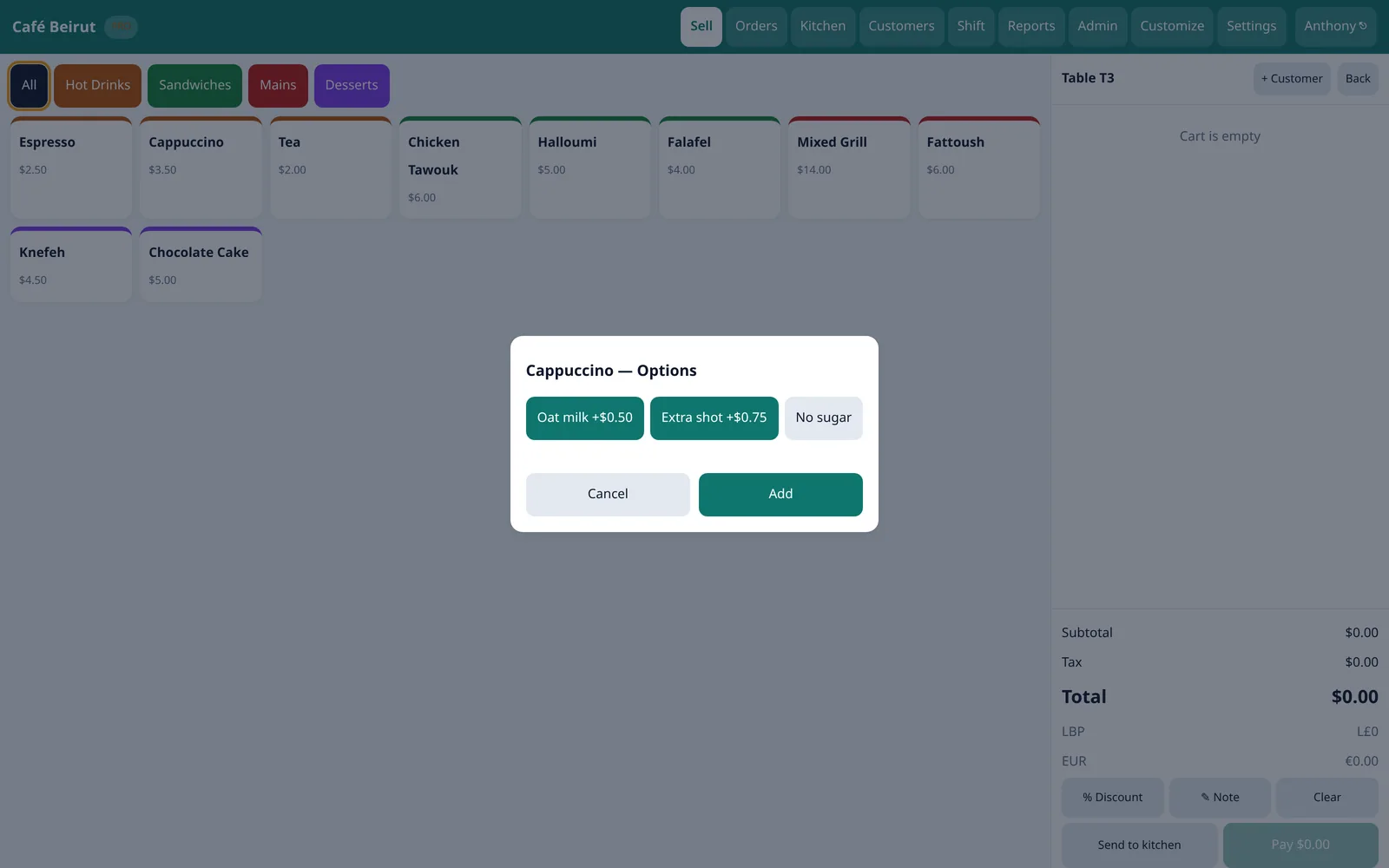View the Reports tab
1389x868 pixels.
click(x=1031, y=27)
